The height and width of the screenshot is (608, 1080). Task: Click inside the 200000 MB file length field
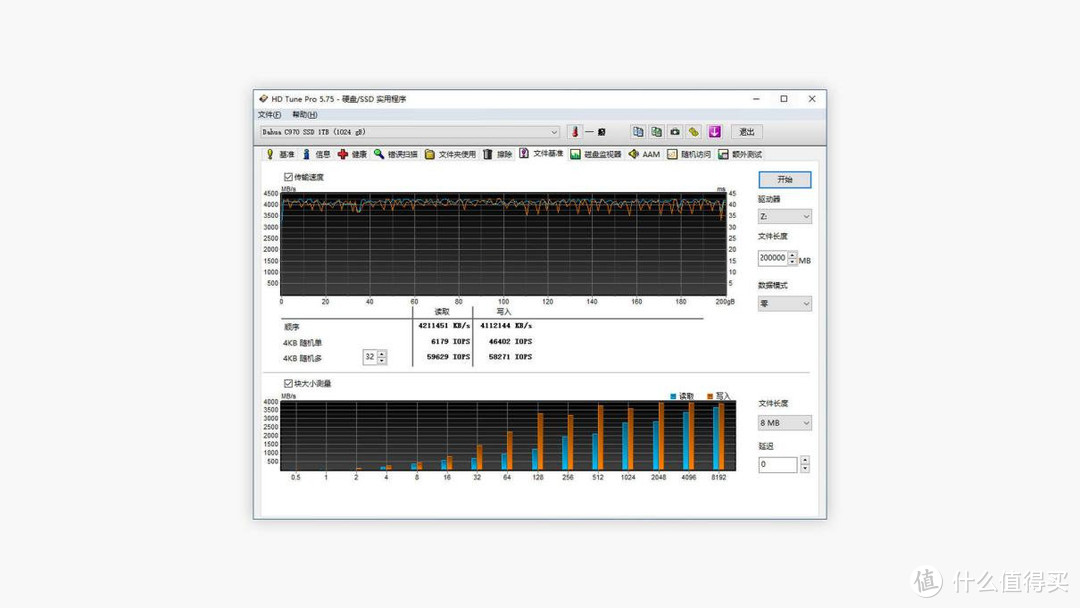point(773,258)
